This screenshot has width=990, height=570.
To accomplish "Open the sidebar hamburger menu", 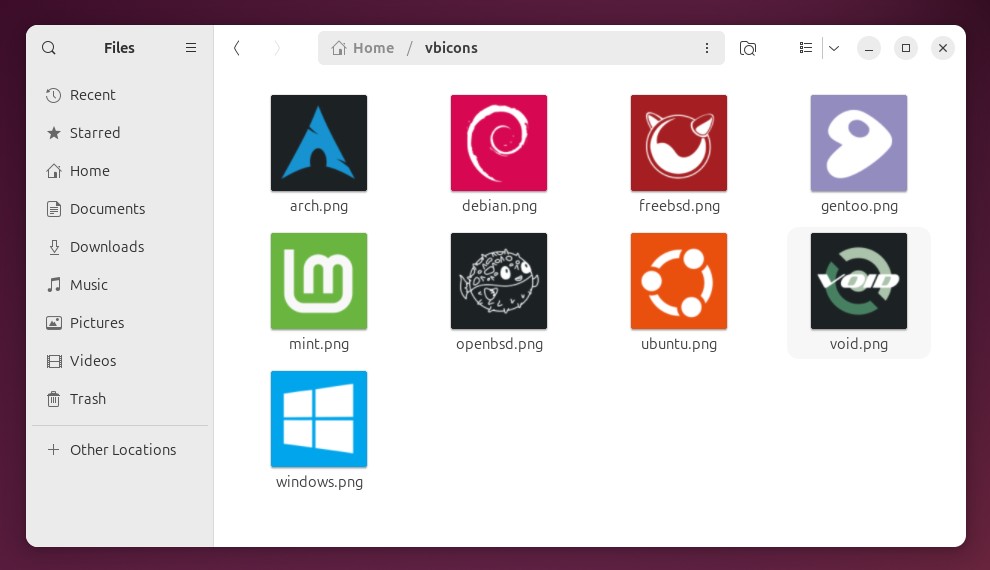I will (191, 48).
